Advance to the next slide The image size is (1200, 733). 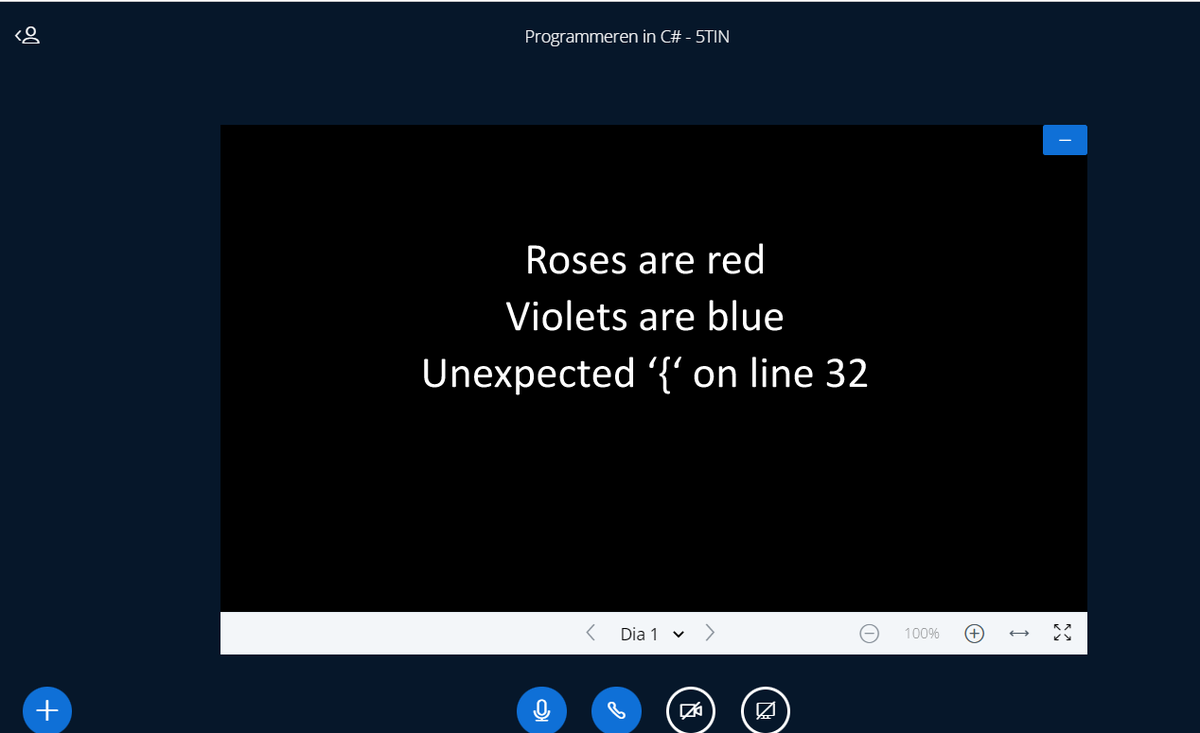pos(709,632)
